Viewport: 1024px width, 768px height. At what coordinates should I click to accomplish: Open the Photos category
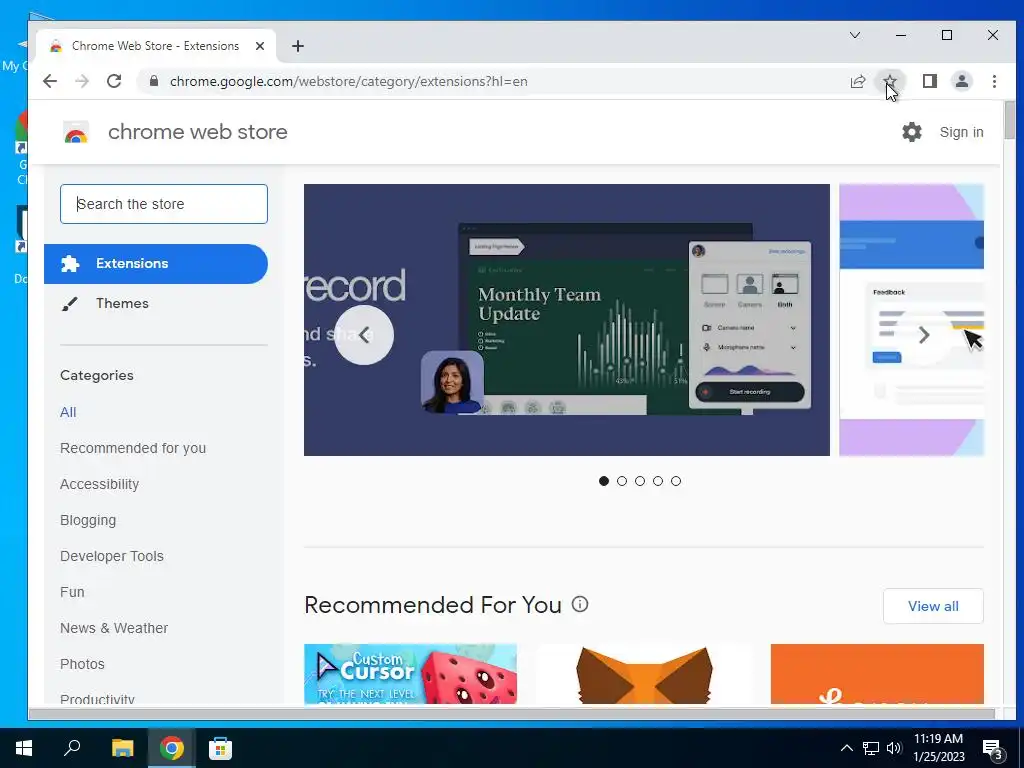click(x=82, y=664)
